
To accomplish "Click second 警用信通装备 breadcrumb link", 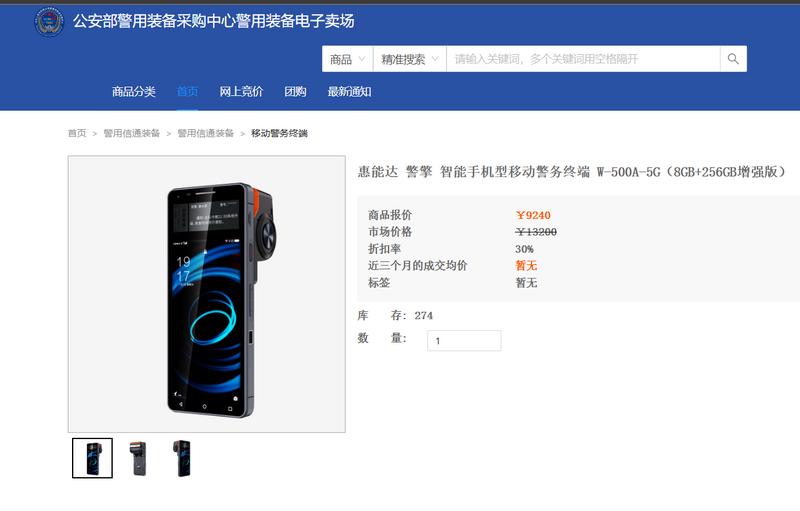I will click(x=206, y=133).
